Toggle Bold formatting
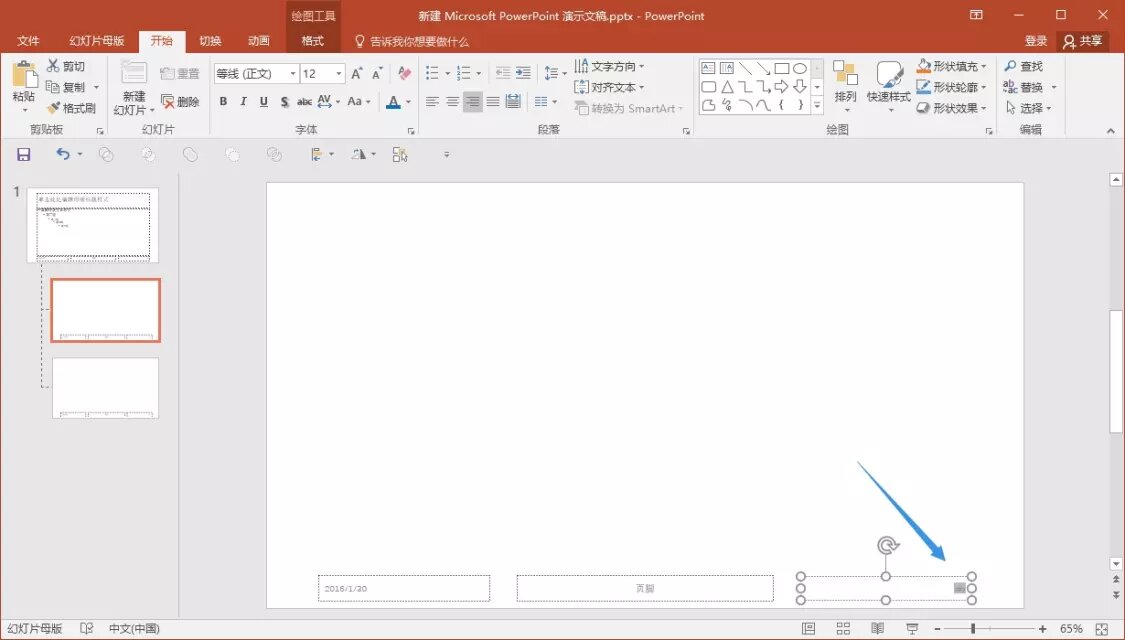This screenshot has height=640, width=1125. pos(223,101)
